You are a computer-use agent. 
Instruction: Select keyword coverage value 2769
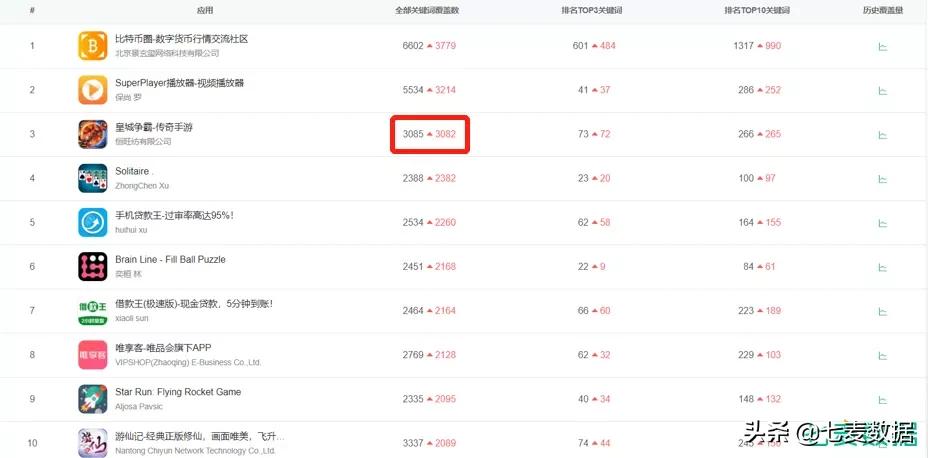click(x=413, y=355)
